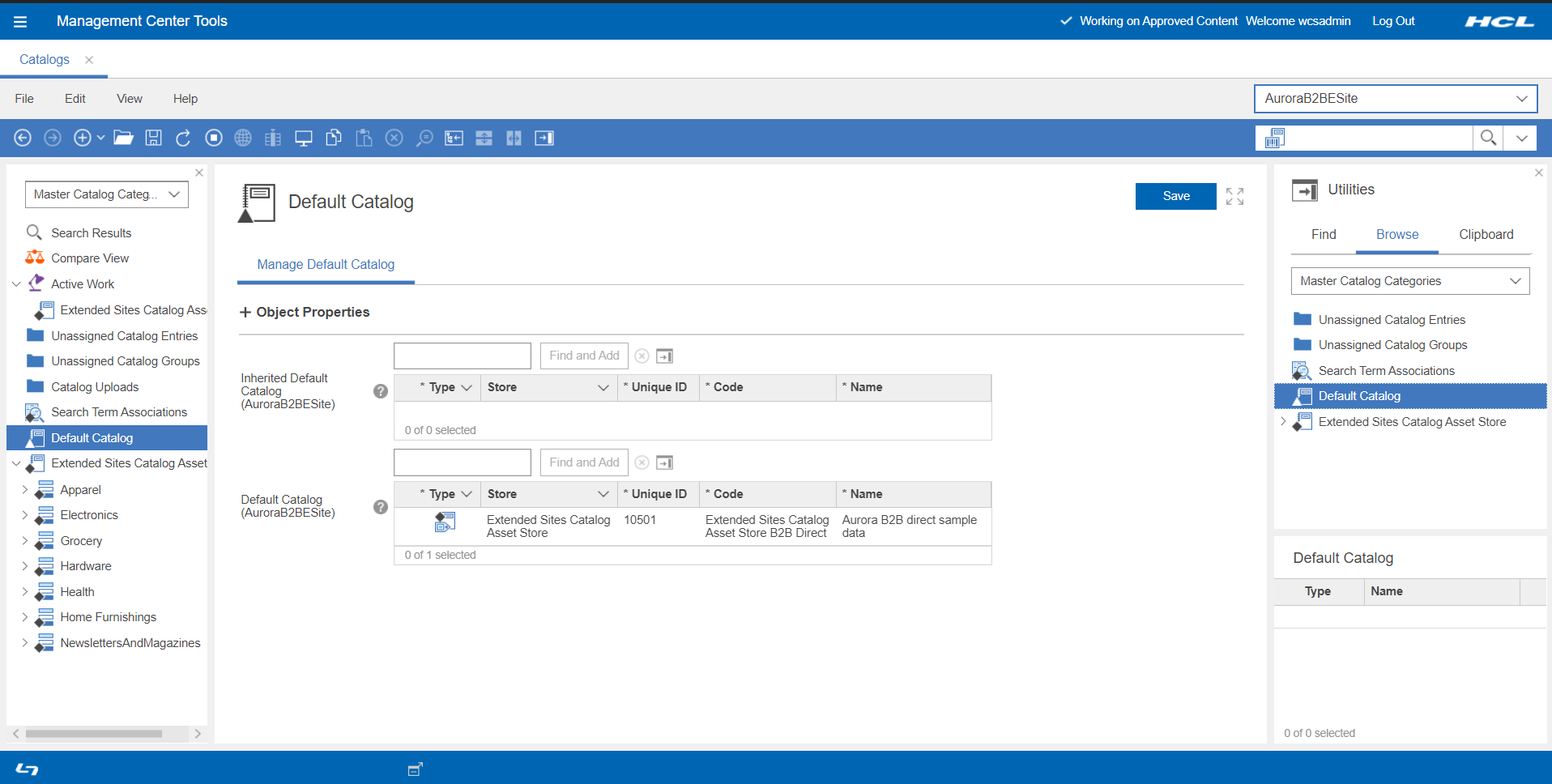Toggle the explorer view toolbar icon
Screen dimensions: 1552x784
(454, 138)
